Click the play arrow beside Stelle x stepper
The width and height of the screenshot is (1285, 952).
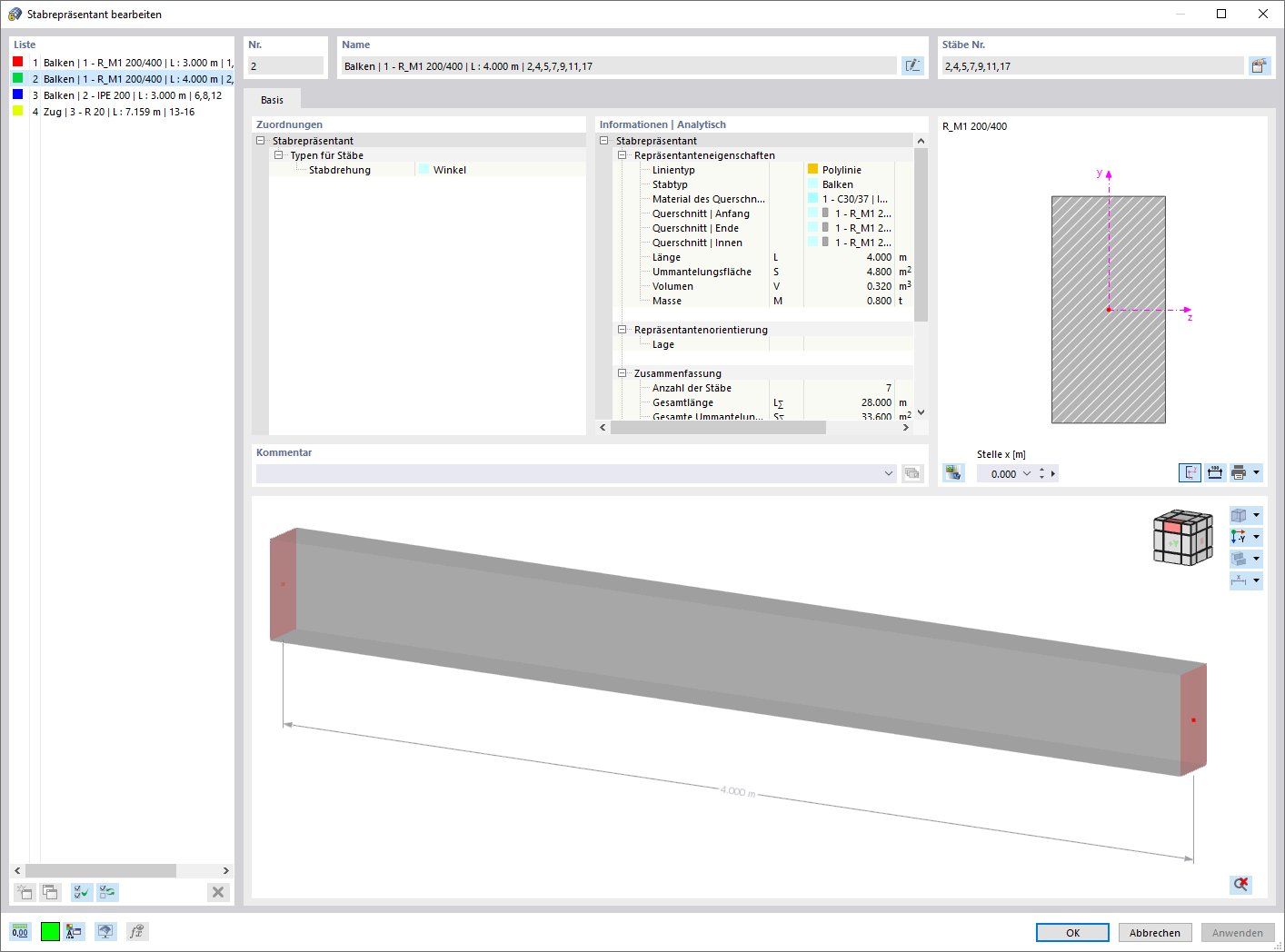1053,473
